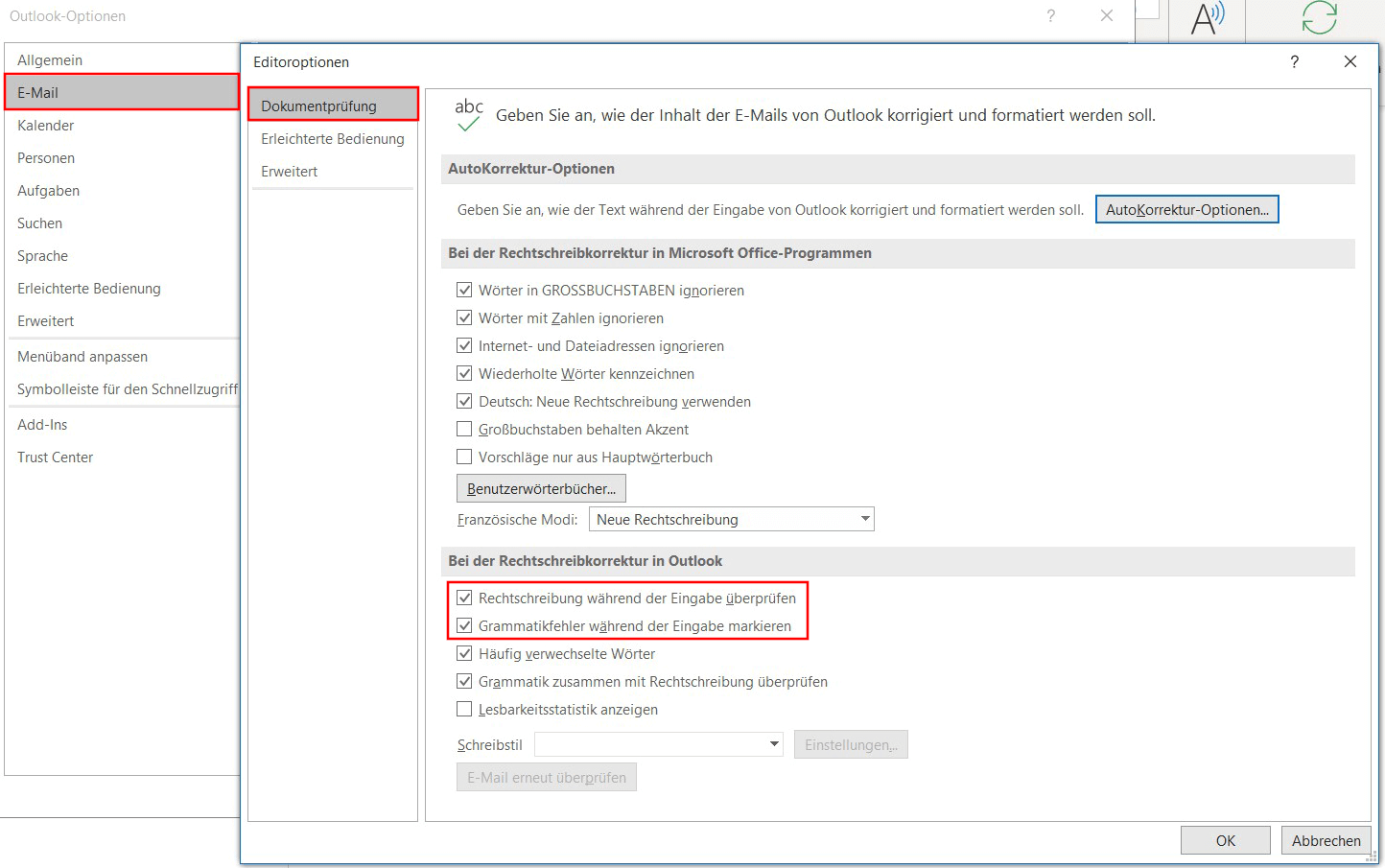Click E-Mail erneut überprüfen
Image resolution: width=1385 pixels, height=868 pixels.
coord(547,777)
